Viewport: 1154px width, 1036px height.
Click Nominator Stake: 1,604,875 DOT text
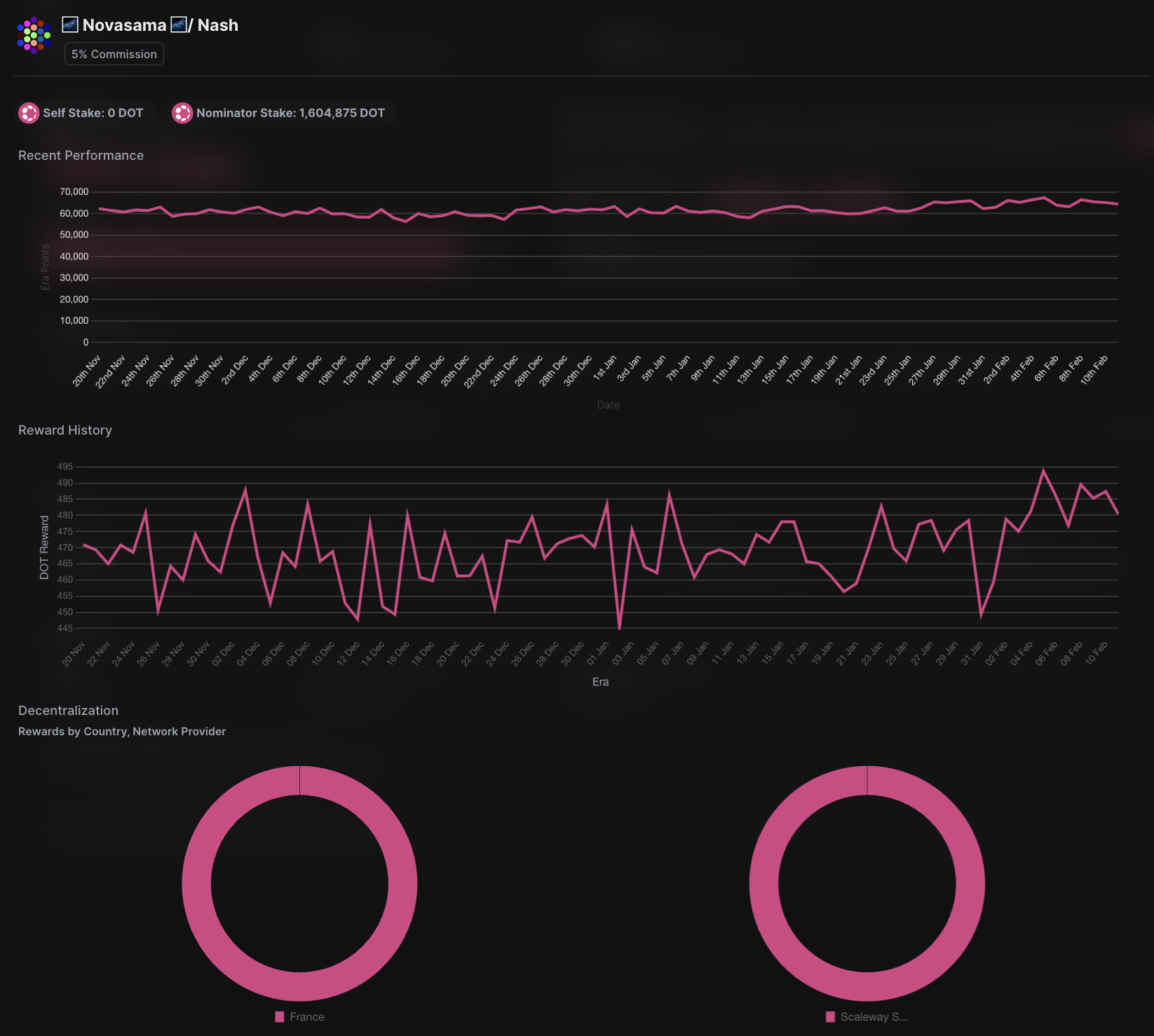pos(290,113)
